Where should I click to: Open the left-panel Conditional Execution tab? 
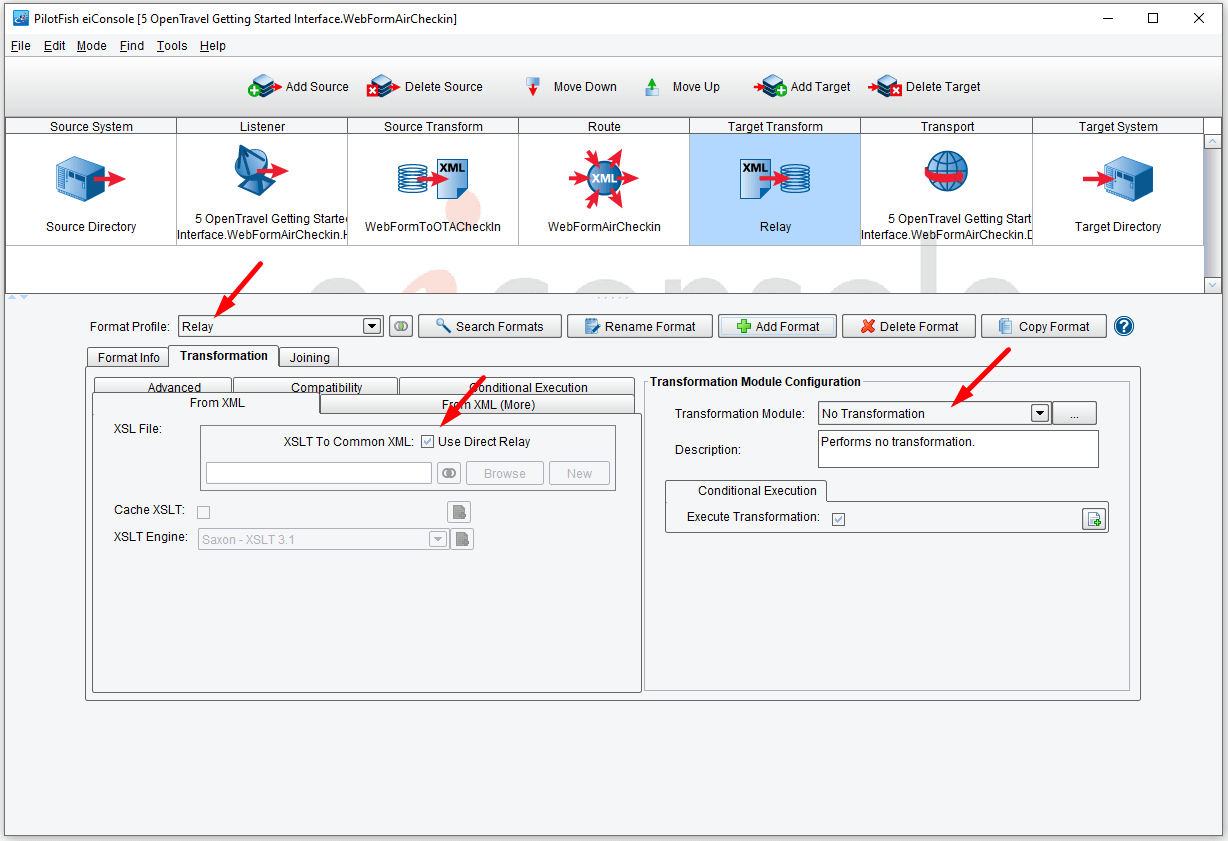[517, 386]
